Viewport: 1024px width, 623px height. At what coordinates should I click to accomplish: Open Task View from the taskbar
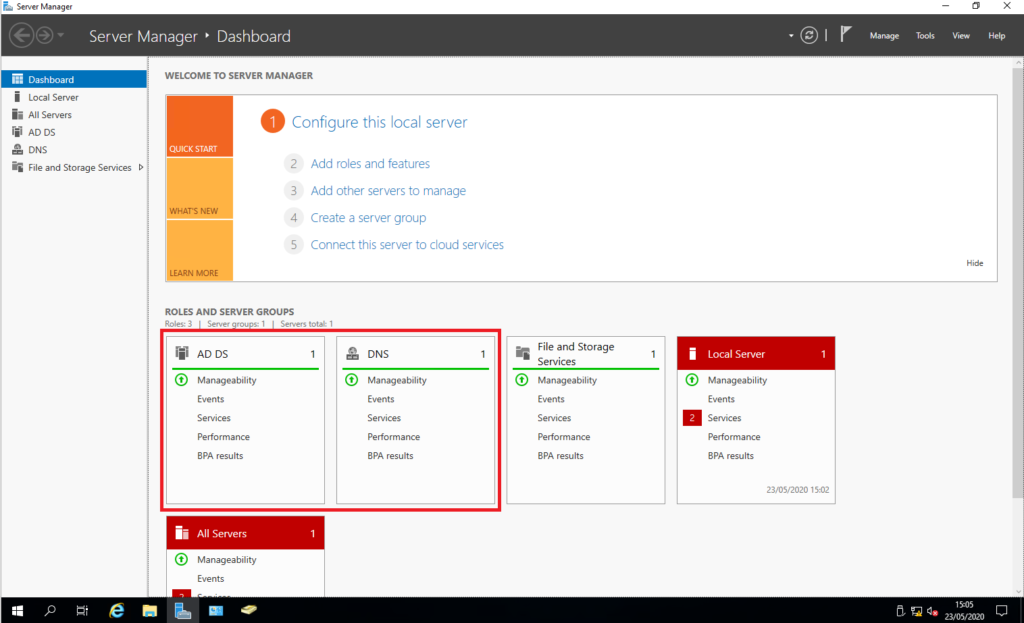coord(82,611)
